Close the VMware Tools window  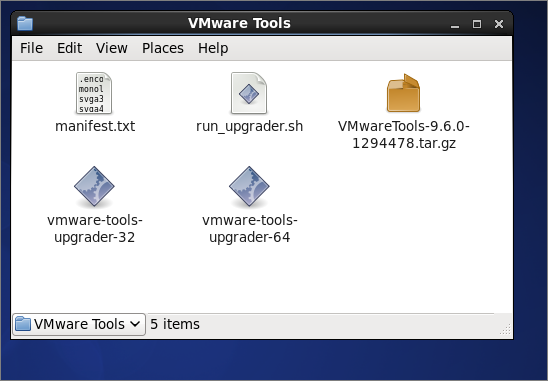point(499,24)
